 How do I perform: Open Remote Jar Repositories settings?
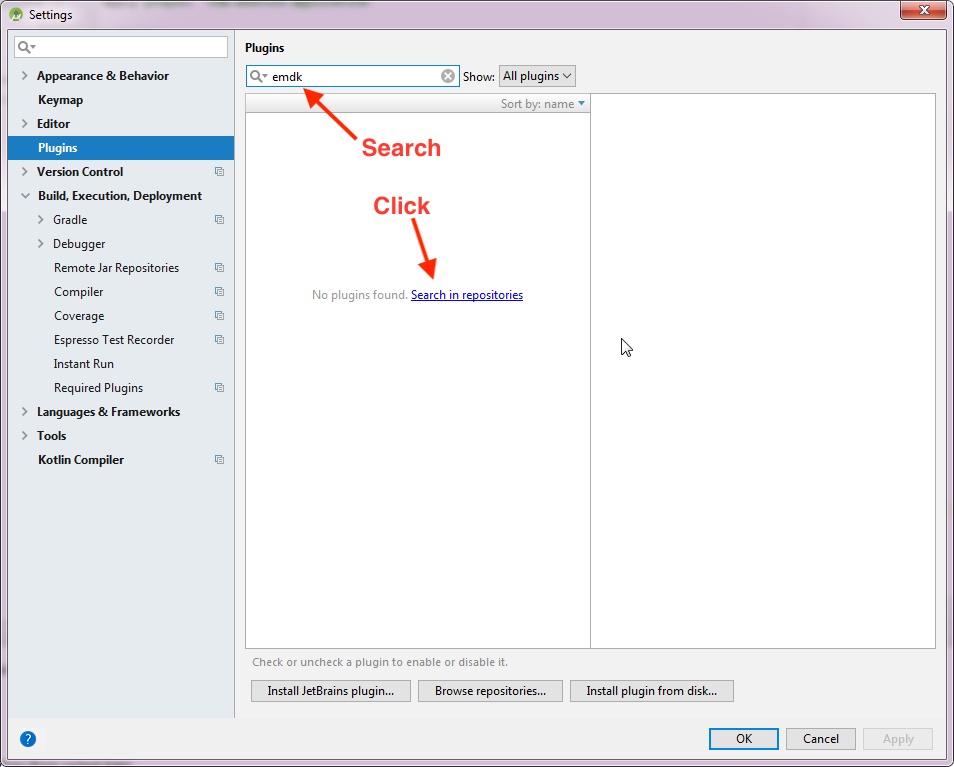(x=116, y=268)
